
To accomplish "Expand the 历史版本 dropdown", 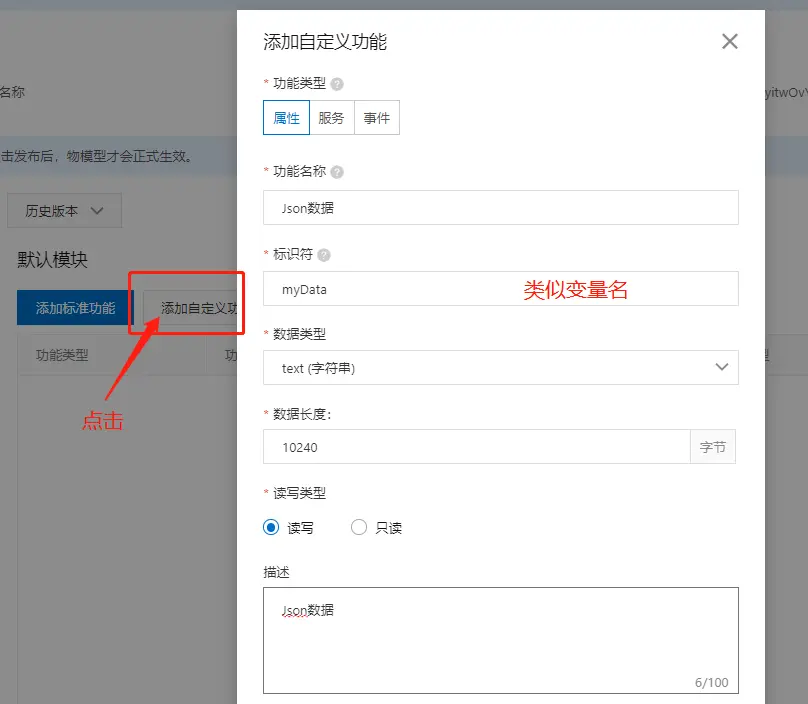I will (x=64, y=211).
